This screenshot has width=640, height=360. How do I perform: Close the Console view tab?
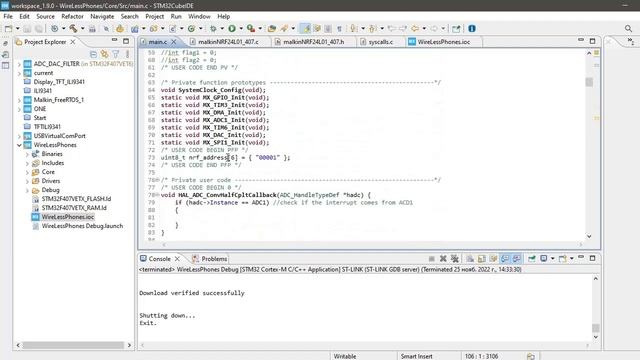pyautogui.click(x=177, y=259)
